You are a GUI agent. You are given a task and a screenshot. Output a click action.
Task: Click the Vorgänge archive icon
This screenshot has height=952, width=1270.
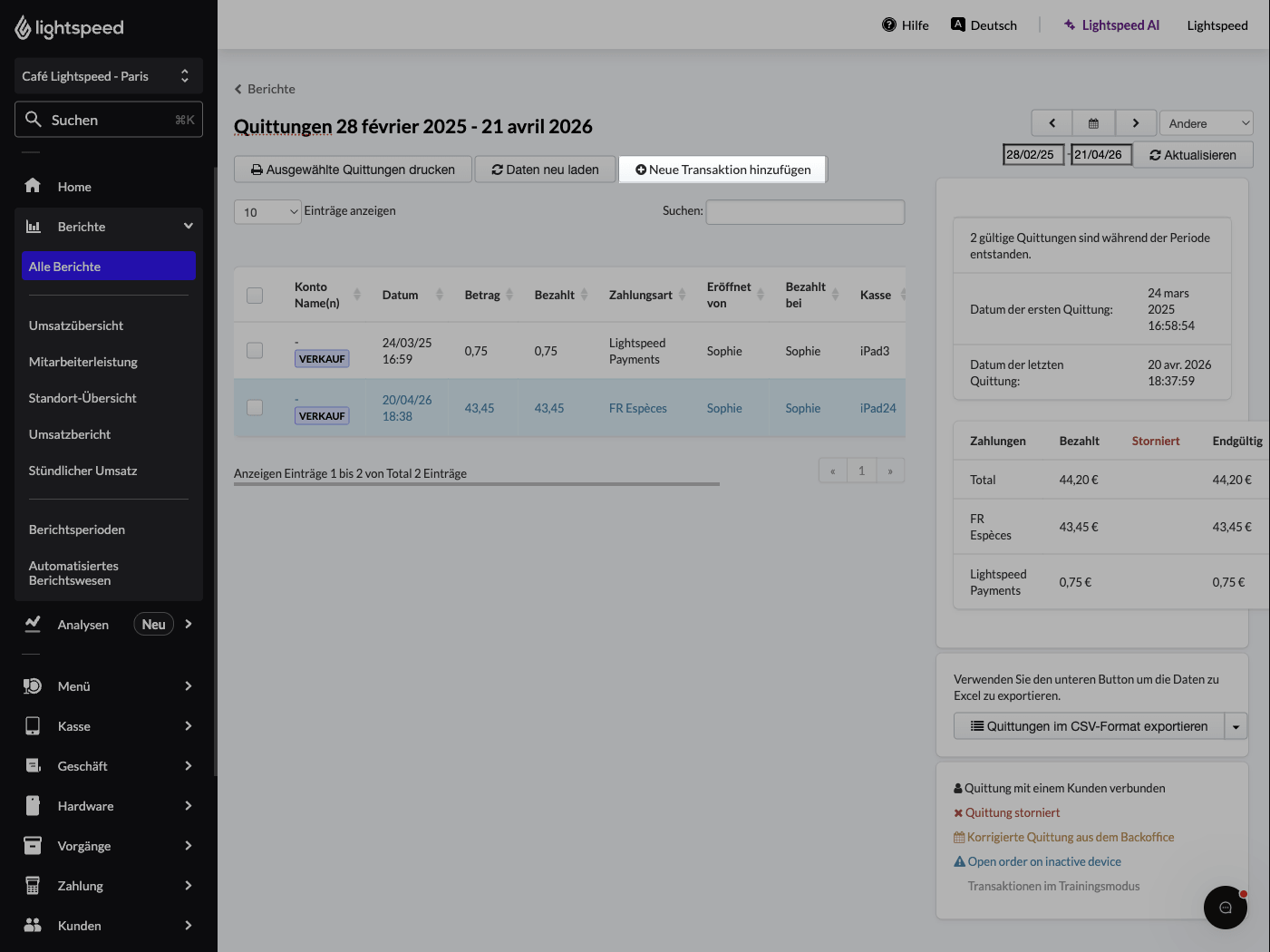click(x=33, y=845)
